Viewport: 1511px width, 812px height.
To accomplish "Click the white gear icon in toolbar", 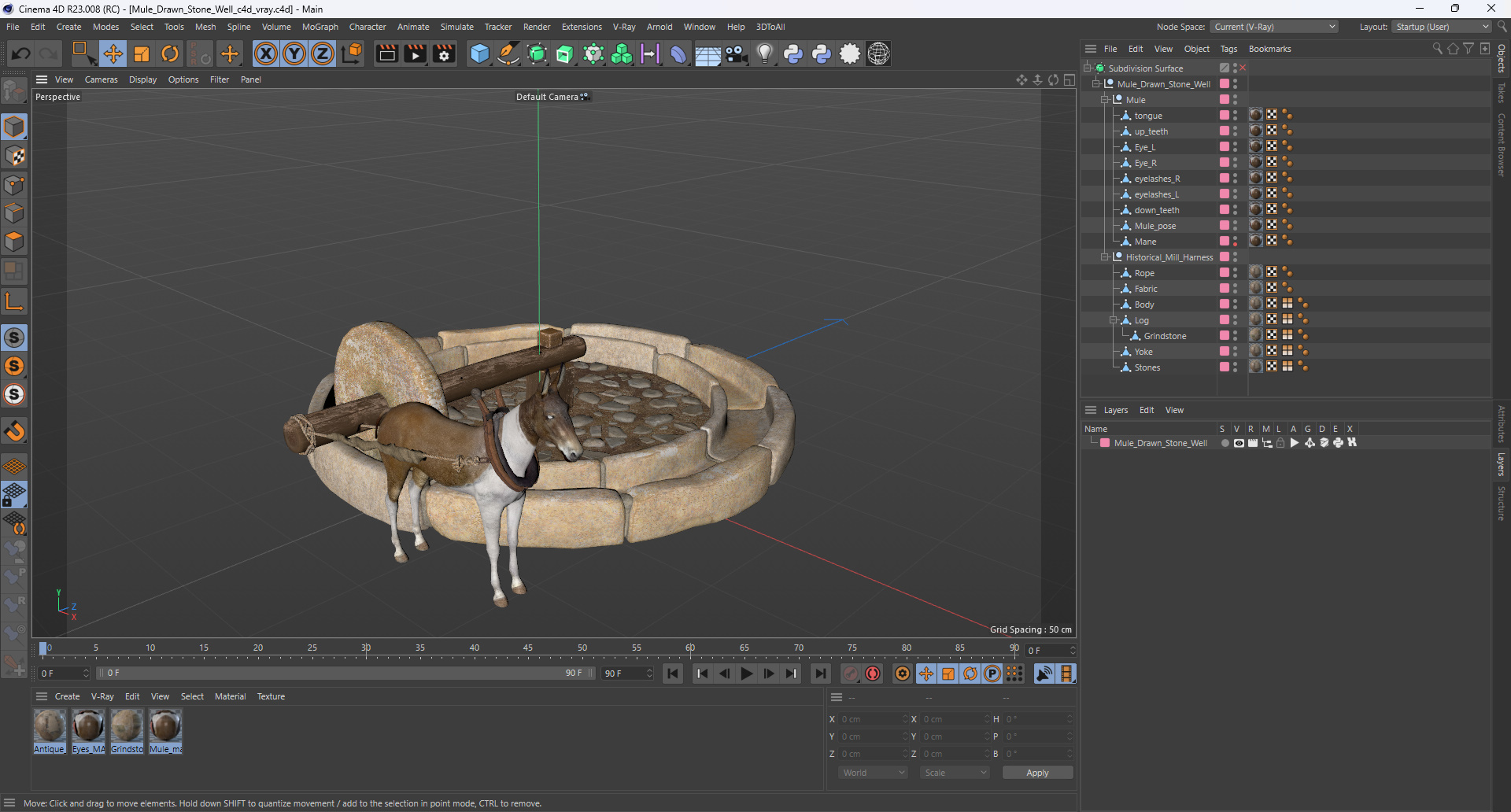I will click(x=850, y=54).
